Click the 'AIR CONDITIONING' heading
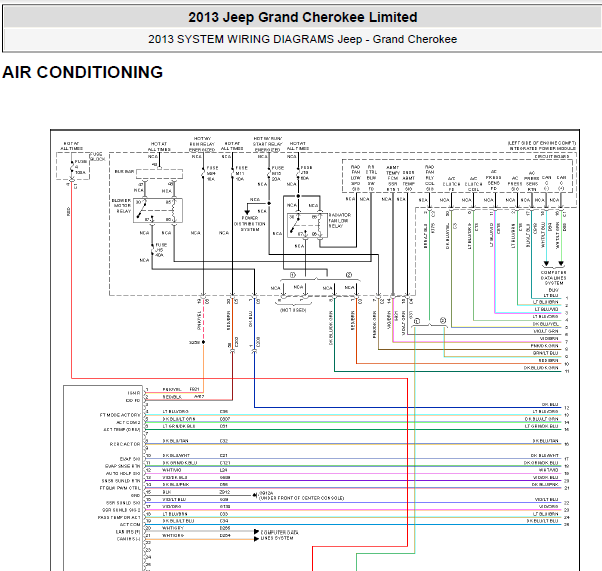Viewport: 602px width, 571px height. (83, 72)
